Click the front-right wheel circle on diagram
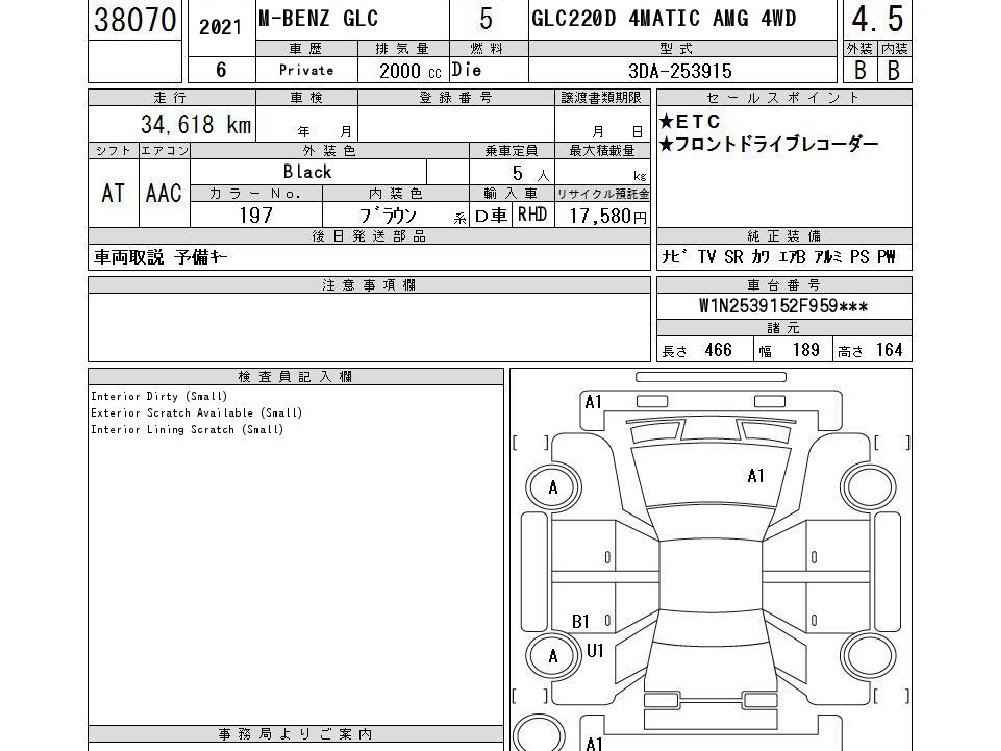The width and height of the screenshot is (1001, 751). (868, 488)
